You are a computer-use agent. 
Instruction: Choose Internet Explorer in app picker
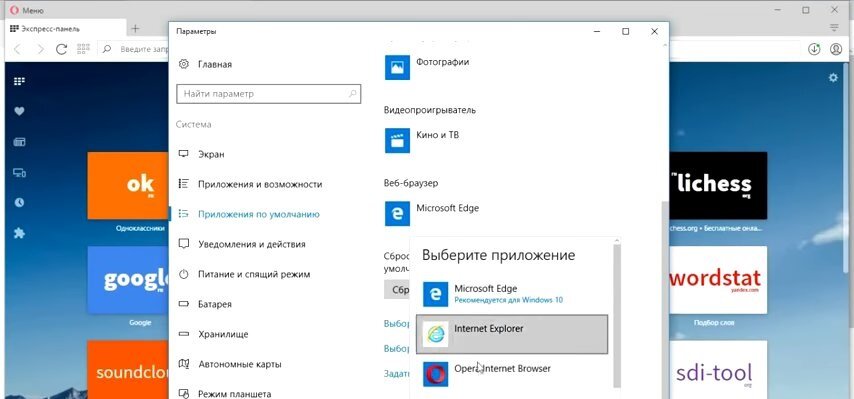click(512, 334)
